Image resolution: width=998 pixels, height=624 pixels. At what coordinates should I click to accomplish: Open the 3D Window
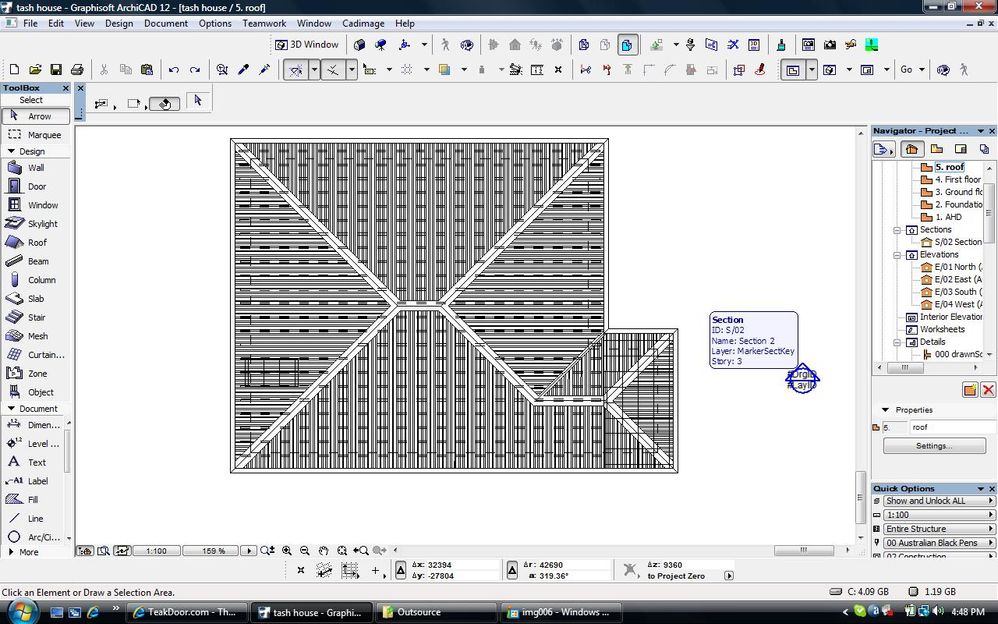point(307,44)
